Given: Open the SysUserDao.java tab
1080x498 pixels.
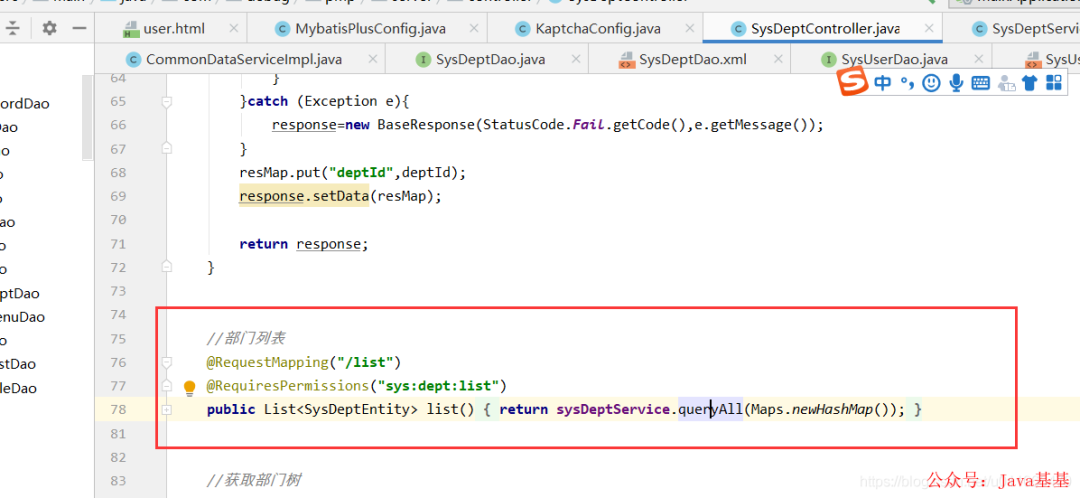Looking at the screenshot, I should point(895,59).
